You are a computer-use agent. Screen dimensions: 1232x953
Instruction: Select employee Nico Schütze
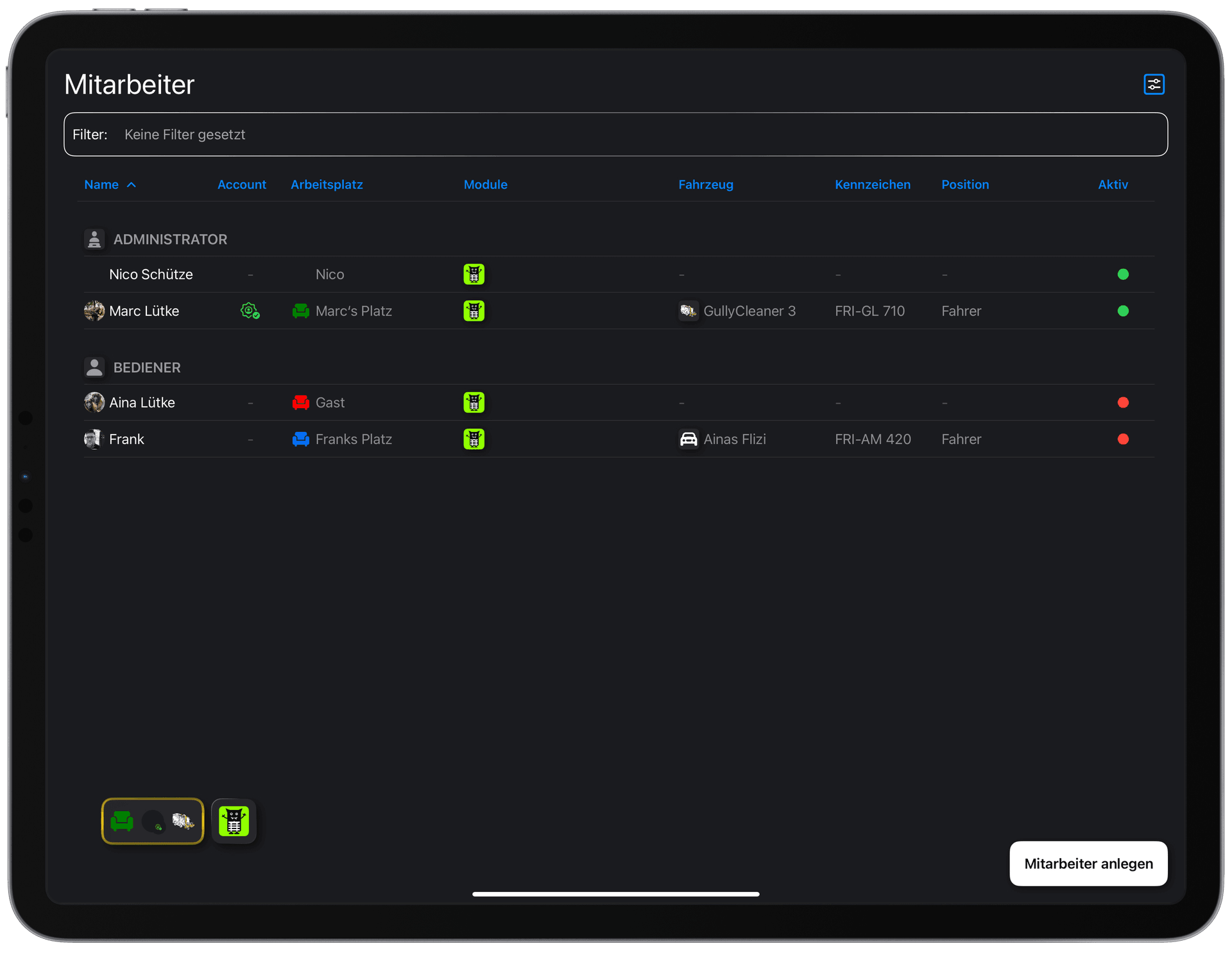pyautogui.click(x=151, y=274)
